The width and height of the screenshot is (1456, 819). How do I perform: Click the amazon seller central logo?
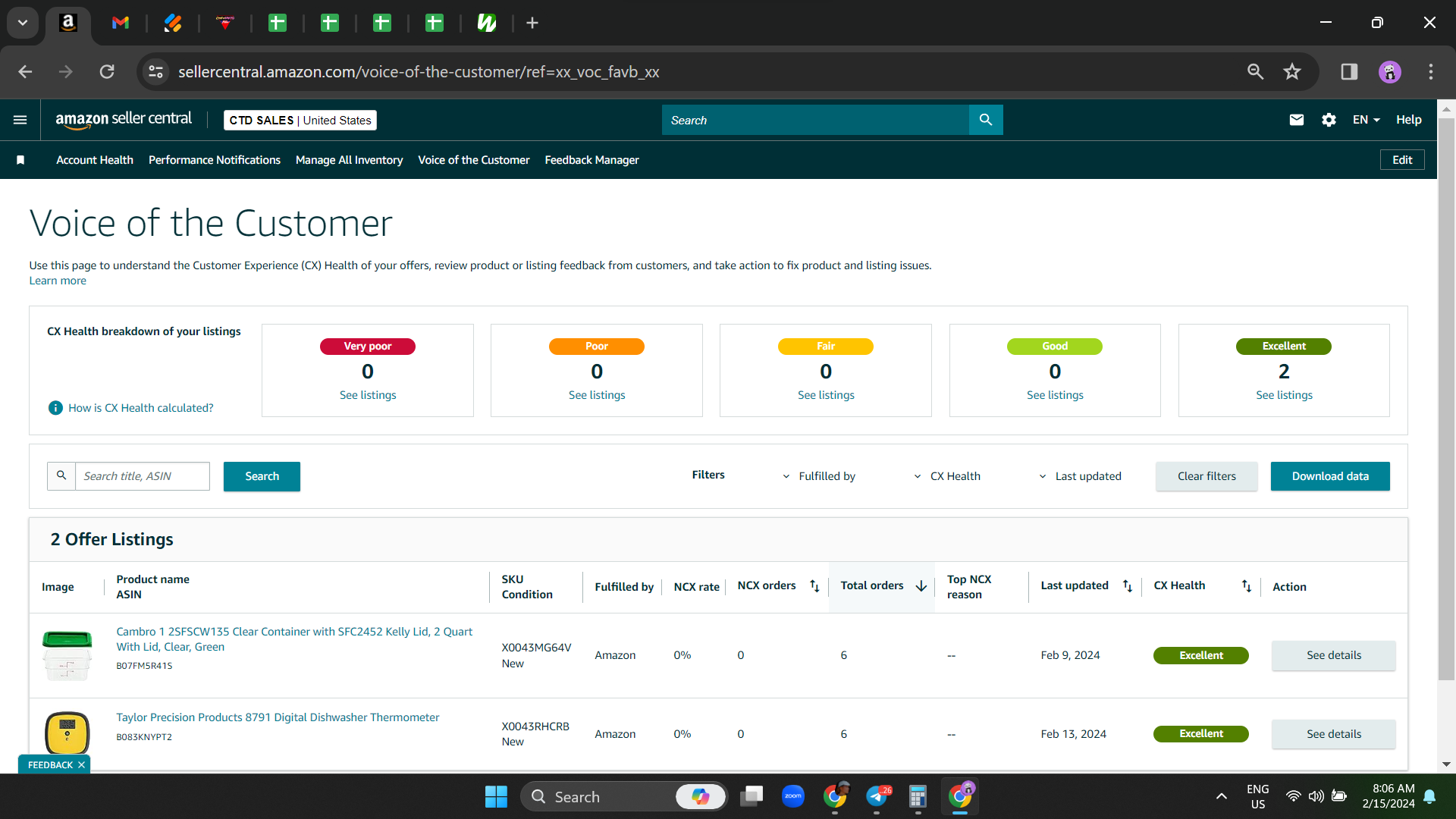tap(124, 120)
